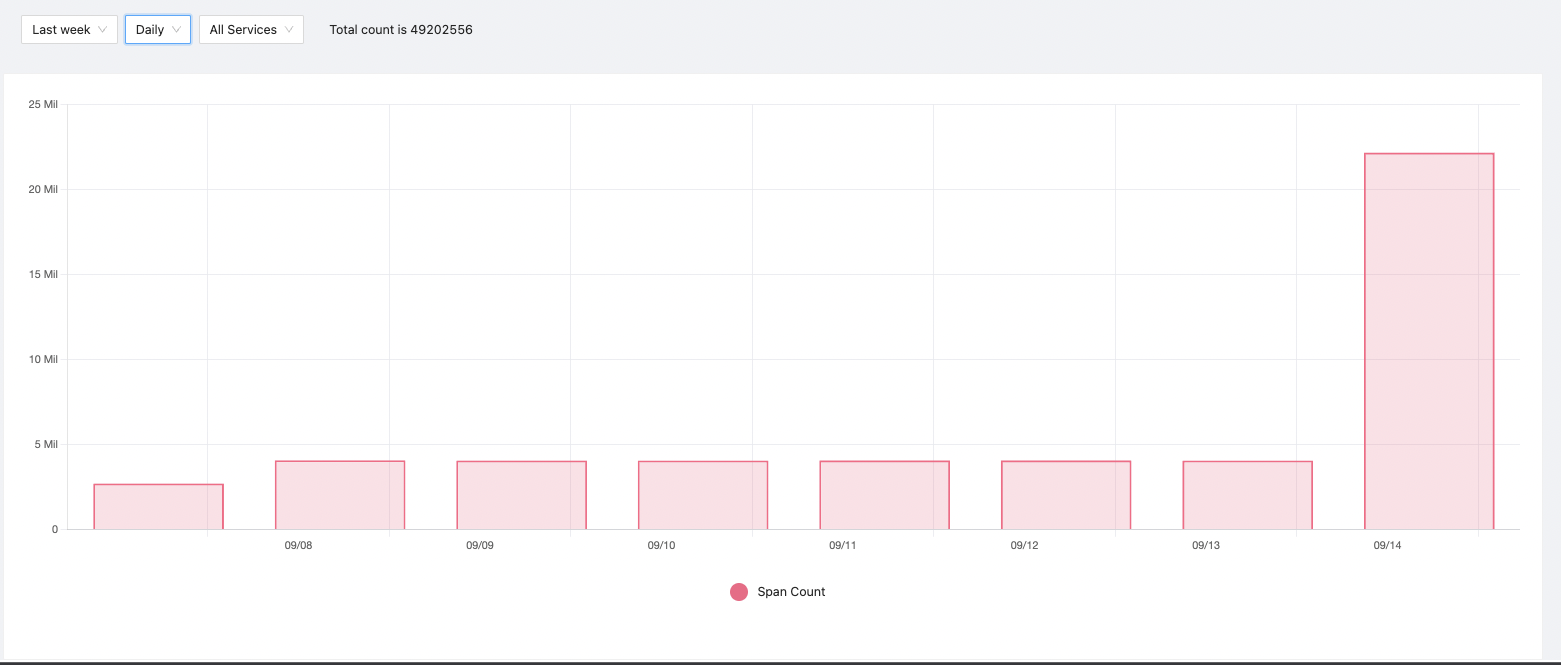Click the 09/09 axis label
Screen dimensions: 1561x665
coord(479,545)
